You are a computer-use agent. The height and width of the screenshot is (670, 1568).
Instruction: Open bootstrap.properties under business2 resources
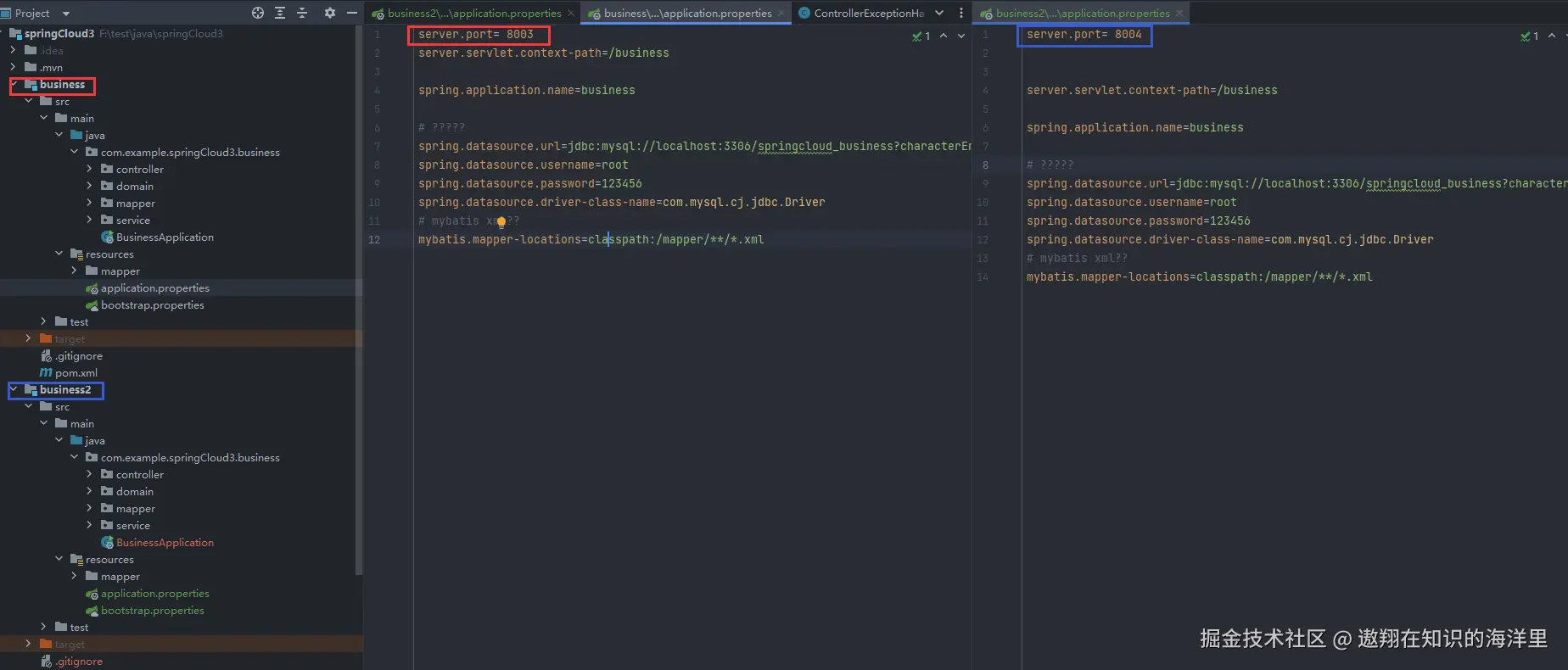coord(152,611)
